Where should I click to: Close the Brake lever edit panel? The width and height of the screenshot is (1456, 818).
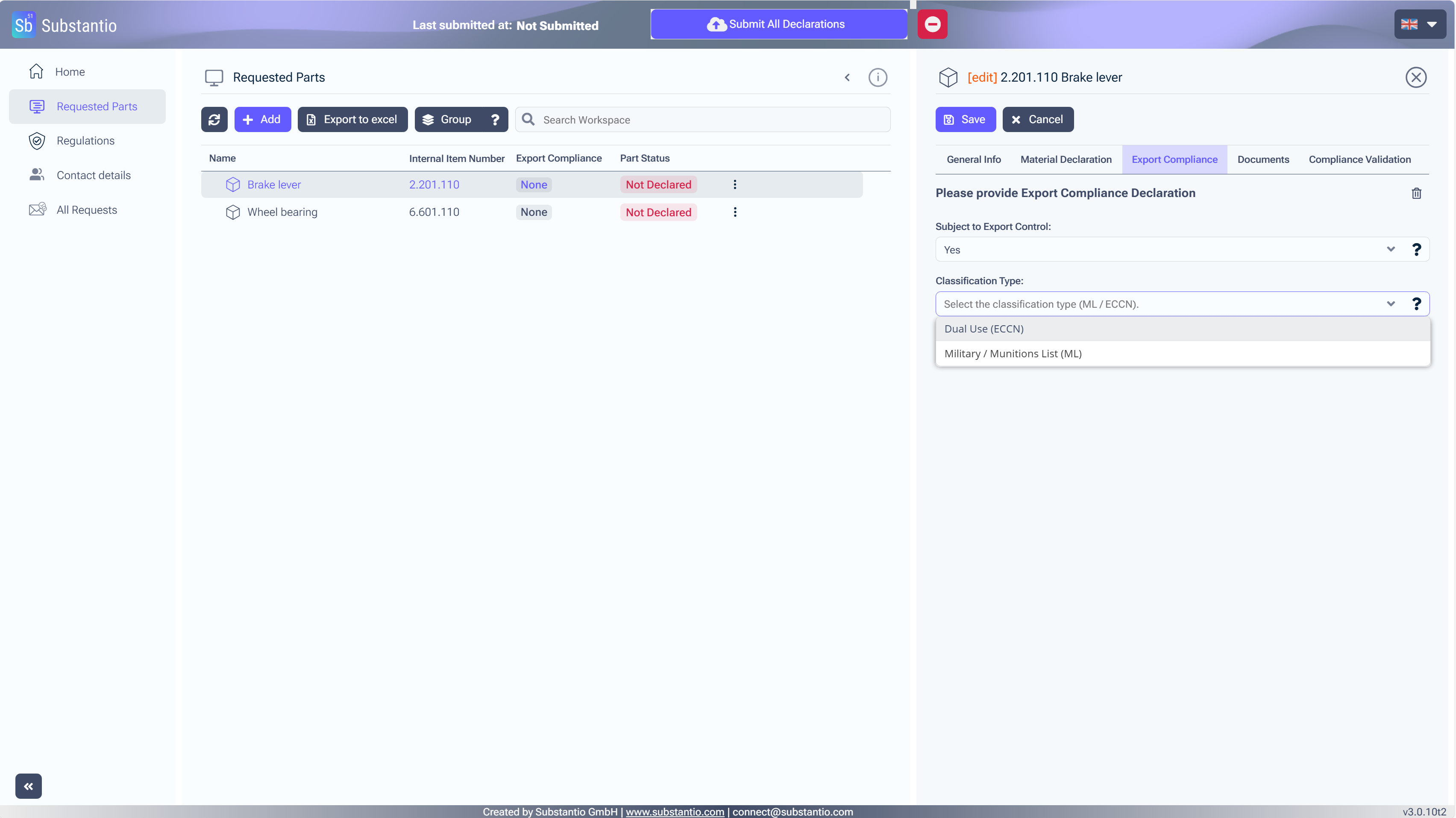1415,77
